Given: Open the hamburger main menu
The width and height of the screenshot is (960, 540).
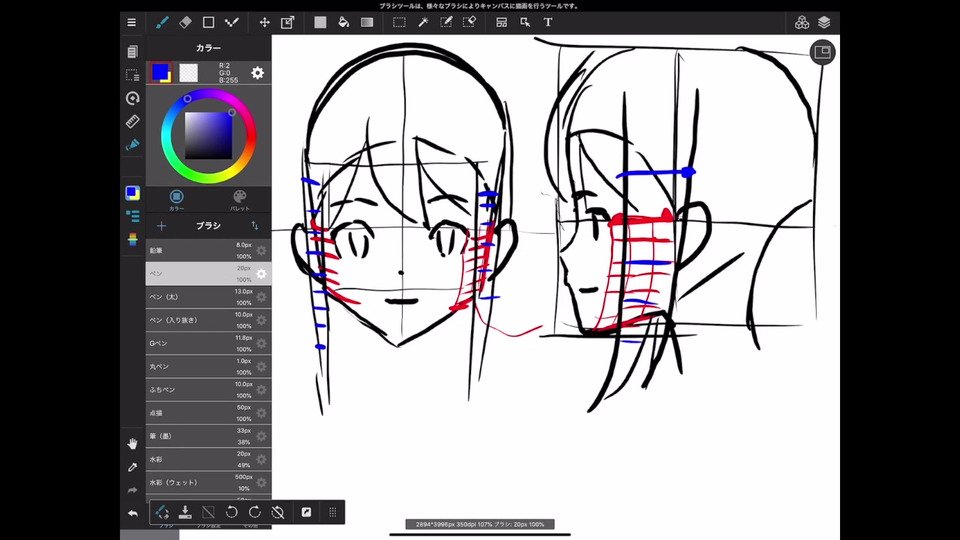Looking at the screenshot, I should point(132,22).
